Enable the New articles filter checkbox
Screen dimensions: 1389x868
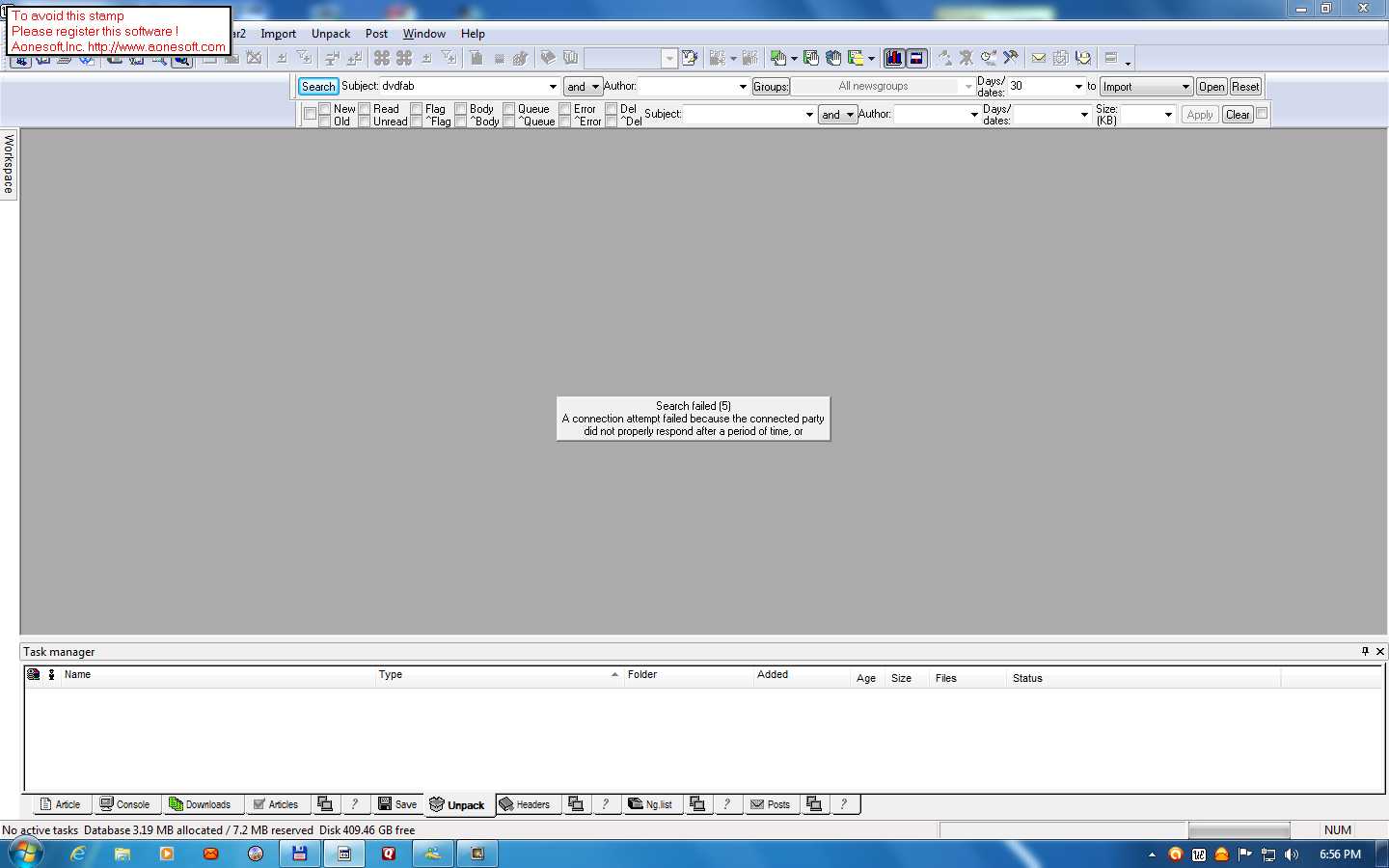[325, 109]
